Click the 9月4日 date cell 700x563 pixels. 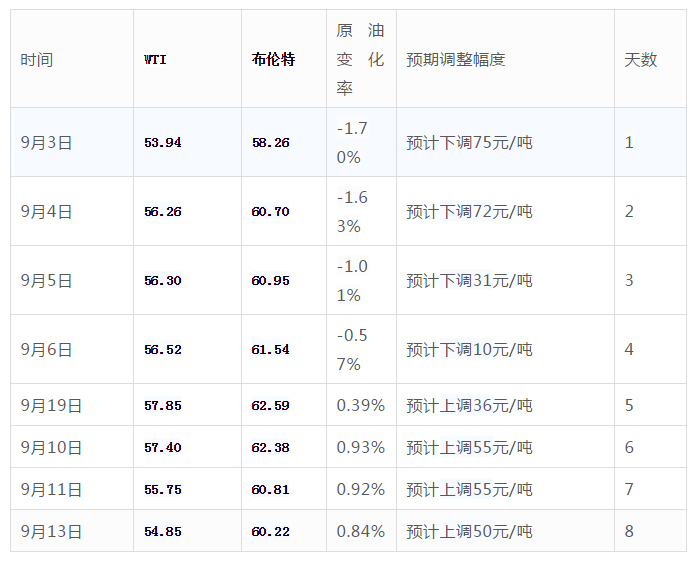[x=47, y=211]
